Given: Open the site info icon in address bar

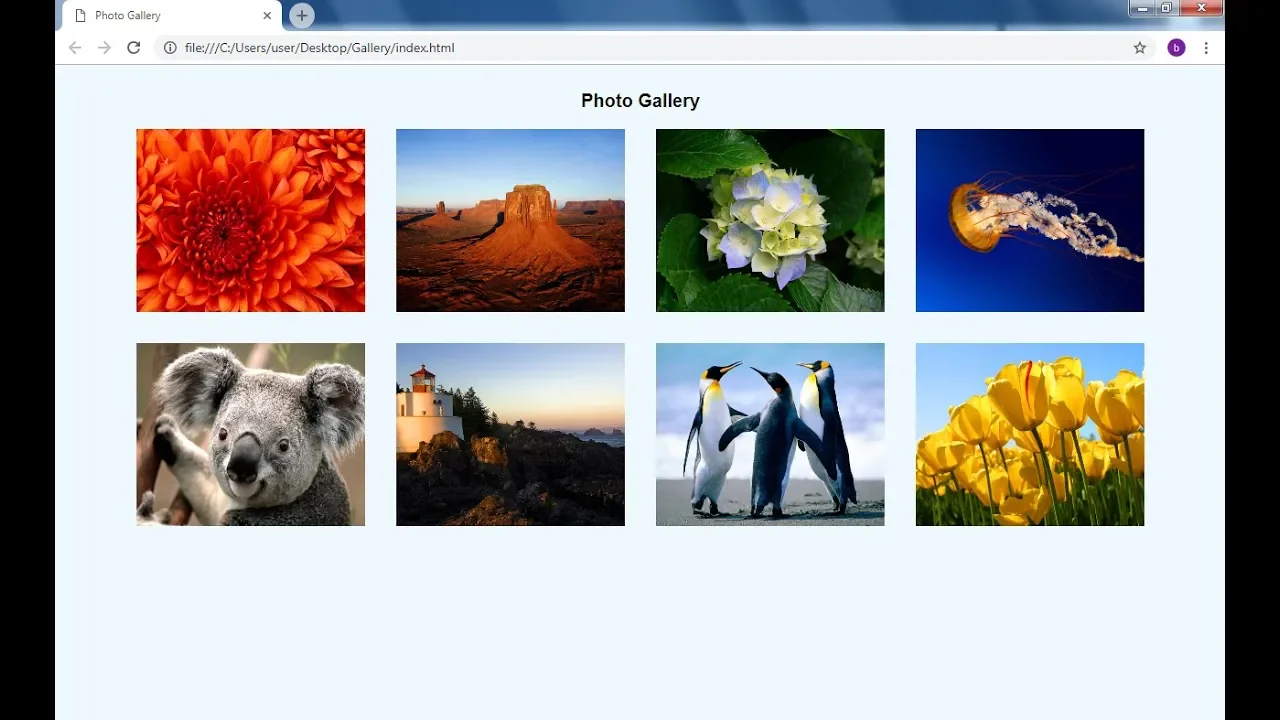Looking at the screenshot, I should (170, 48).
